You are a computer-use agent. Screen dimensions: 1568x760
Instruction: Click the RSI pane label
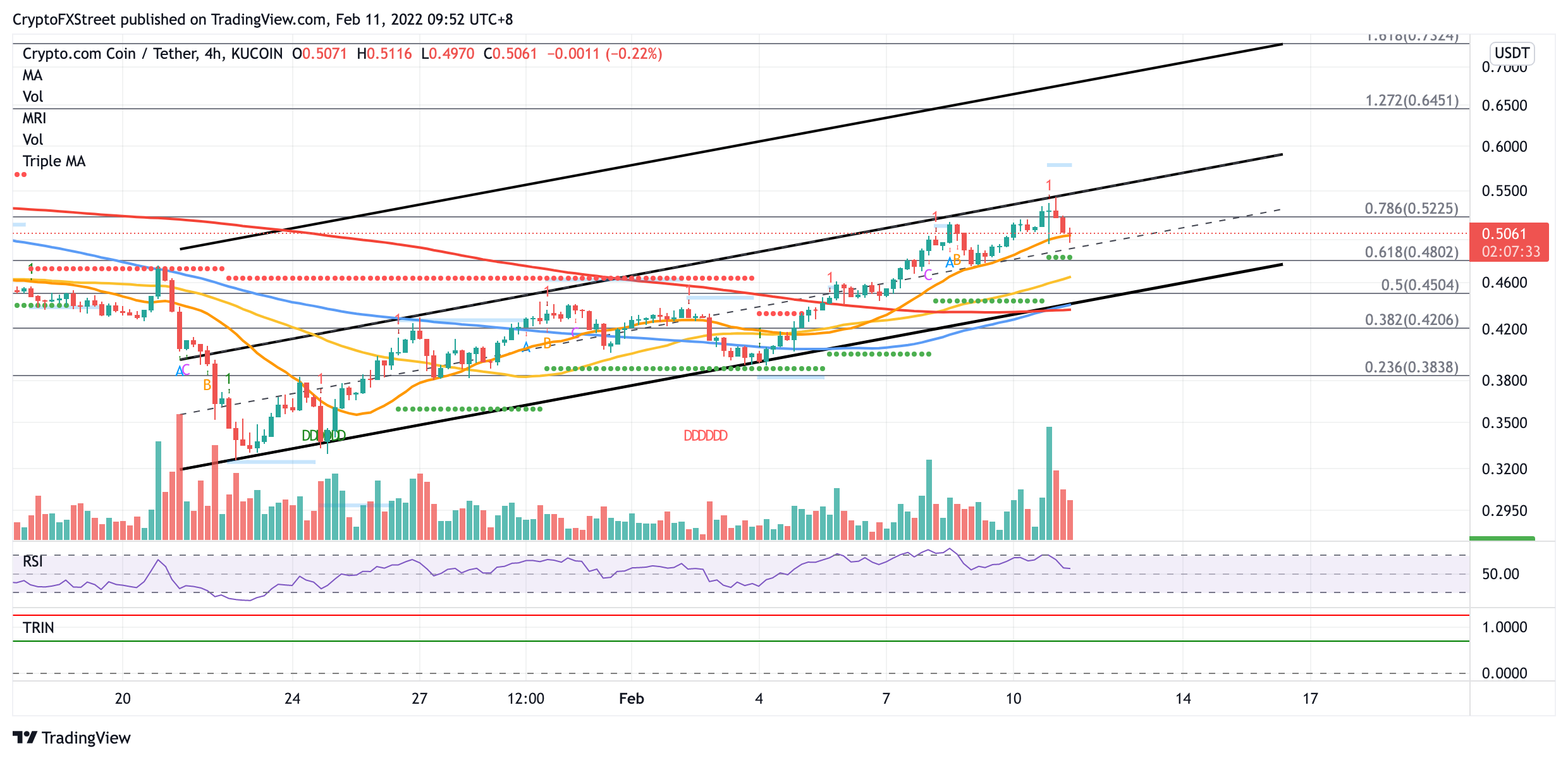(33, 561)
